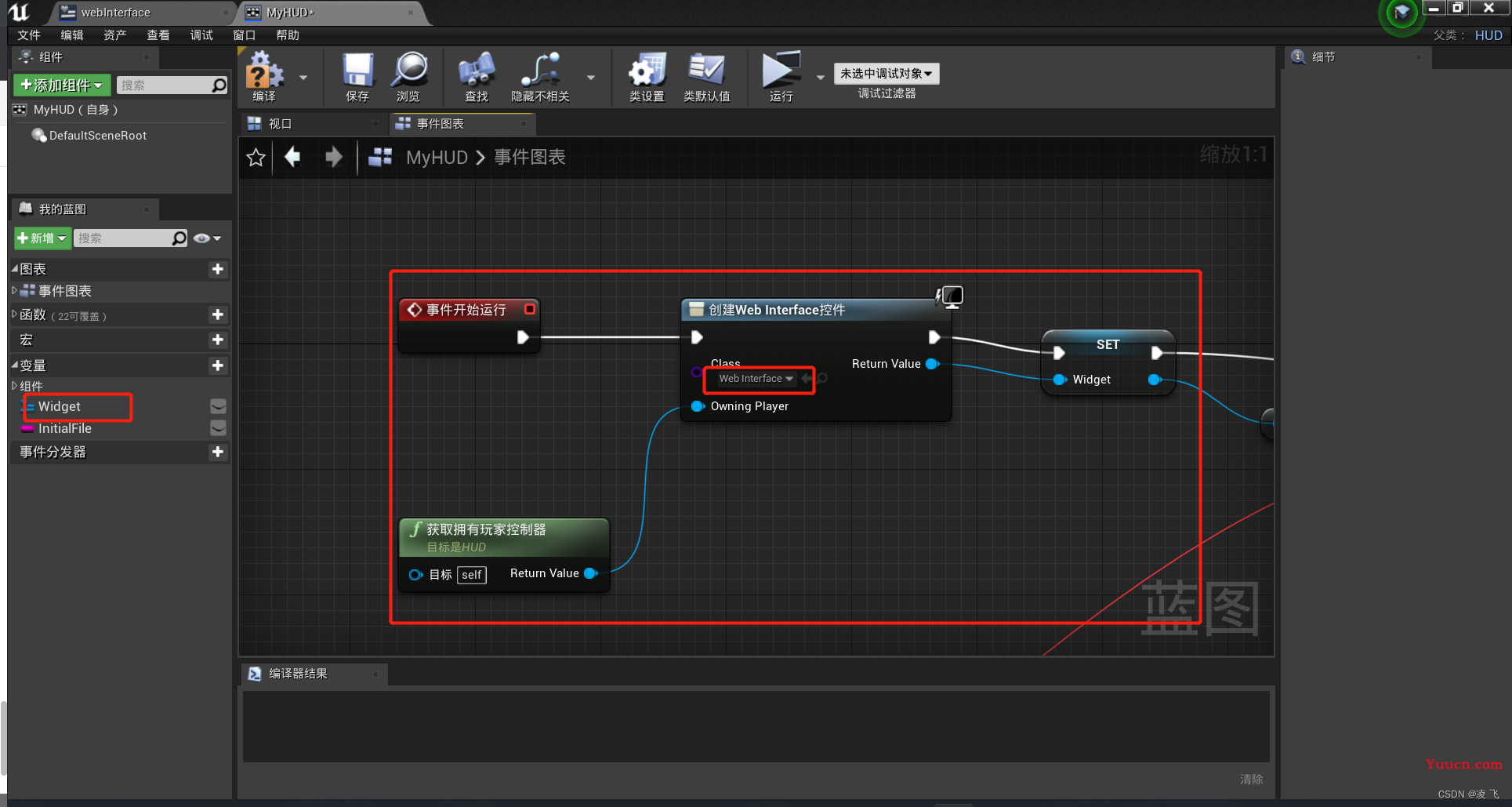Image resolution: width=1512 pixels, height=807 pixels.
Task: Favorite this graph with star icon
Action: pos(256,158)
